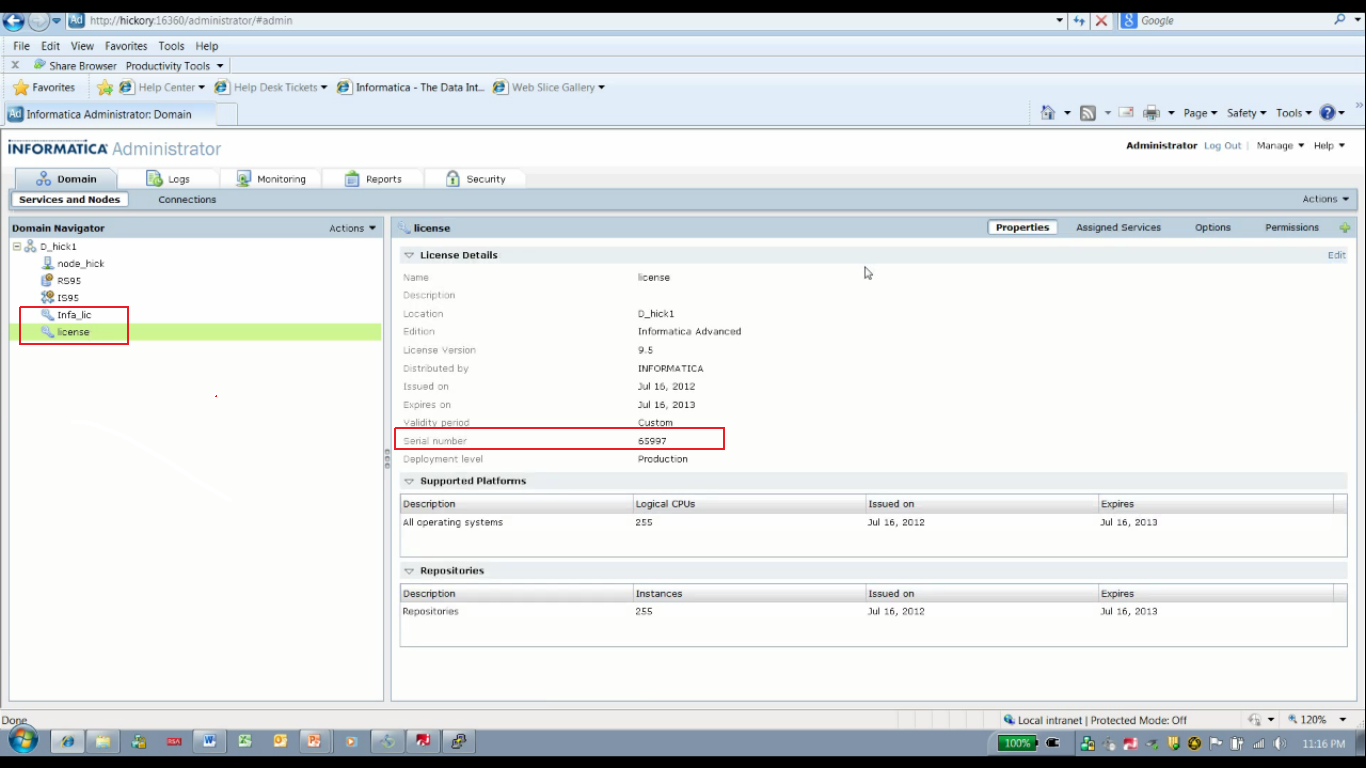Image resolution: width=1366 pixels, height=768 pixels.
Task: Switch to the Reports tab
Action: 372,179
